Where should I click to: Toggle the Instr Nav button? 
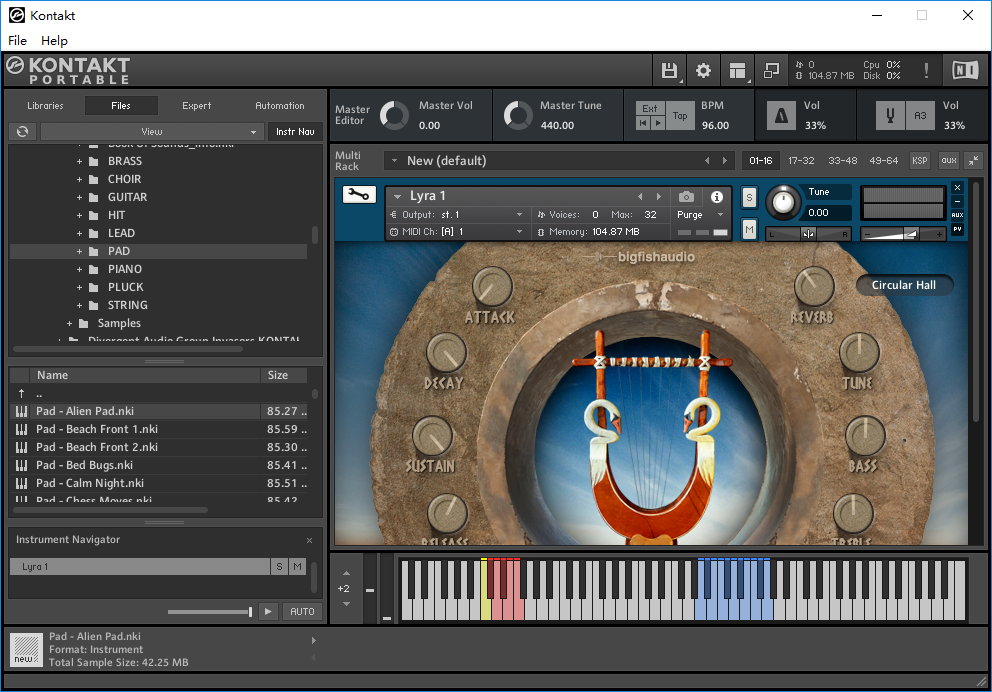coord(295,132)
